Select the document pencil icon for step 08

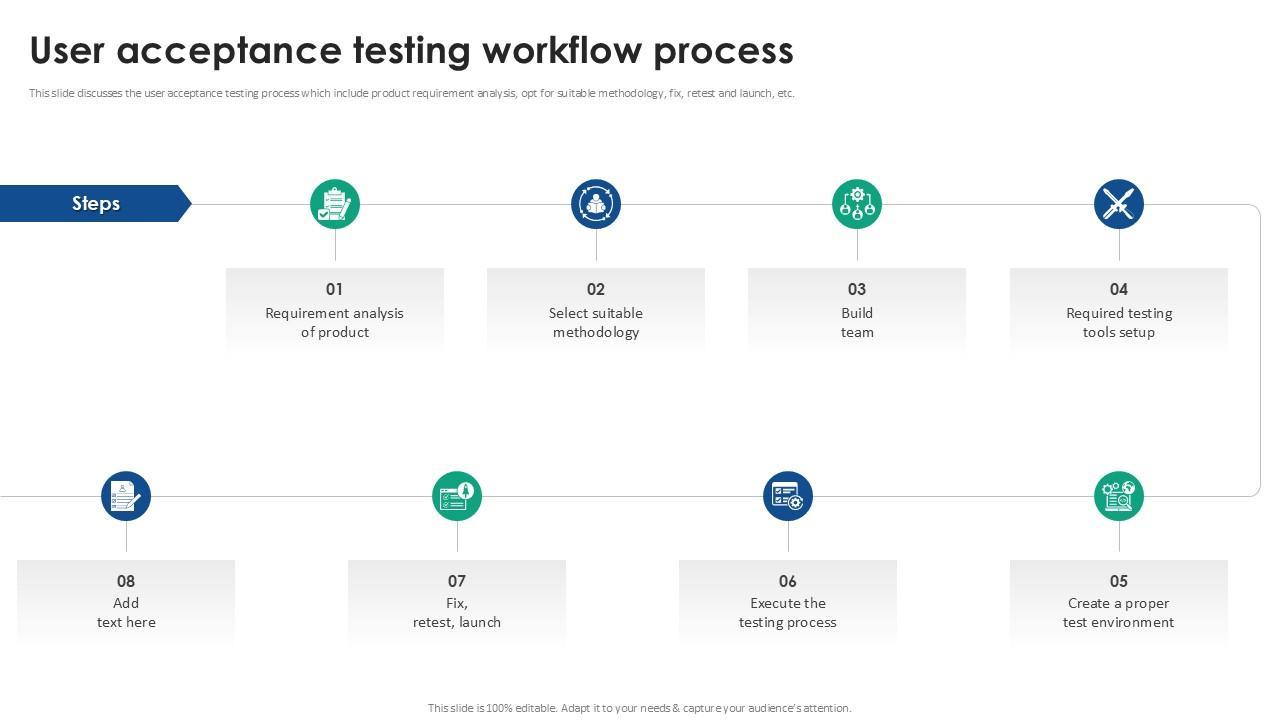coord(126,496)
